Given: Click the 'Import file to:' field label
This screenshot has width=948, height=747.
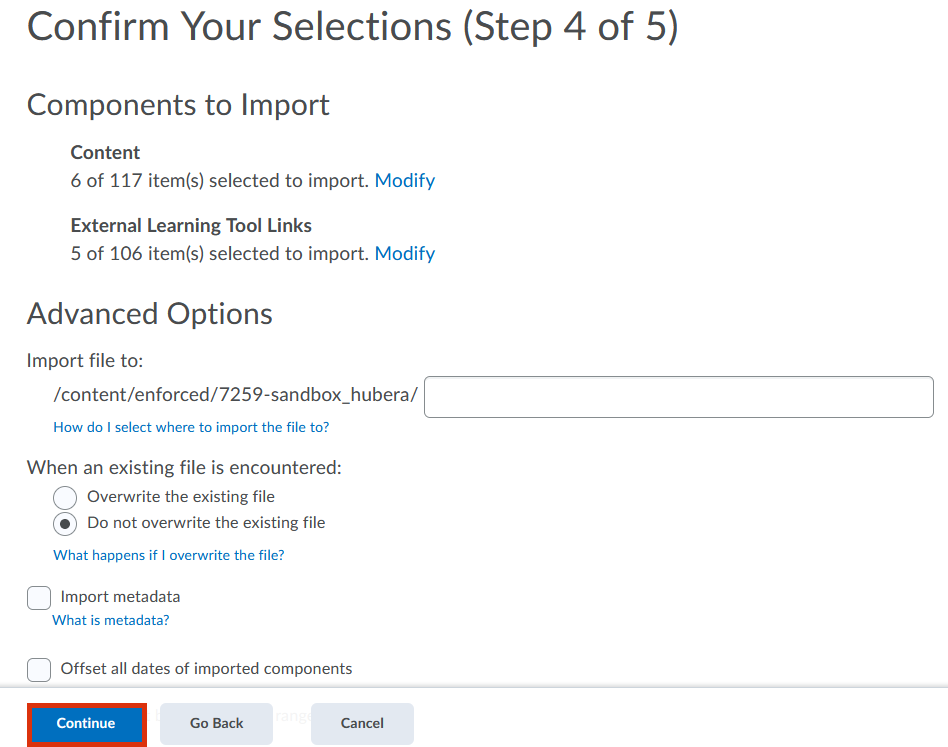Looking at the screenshot, I should tap(85, 361).
